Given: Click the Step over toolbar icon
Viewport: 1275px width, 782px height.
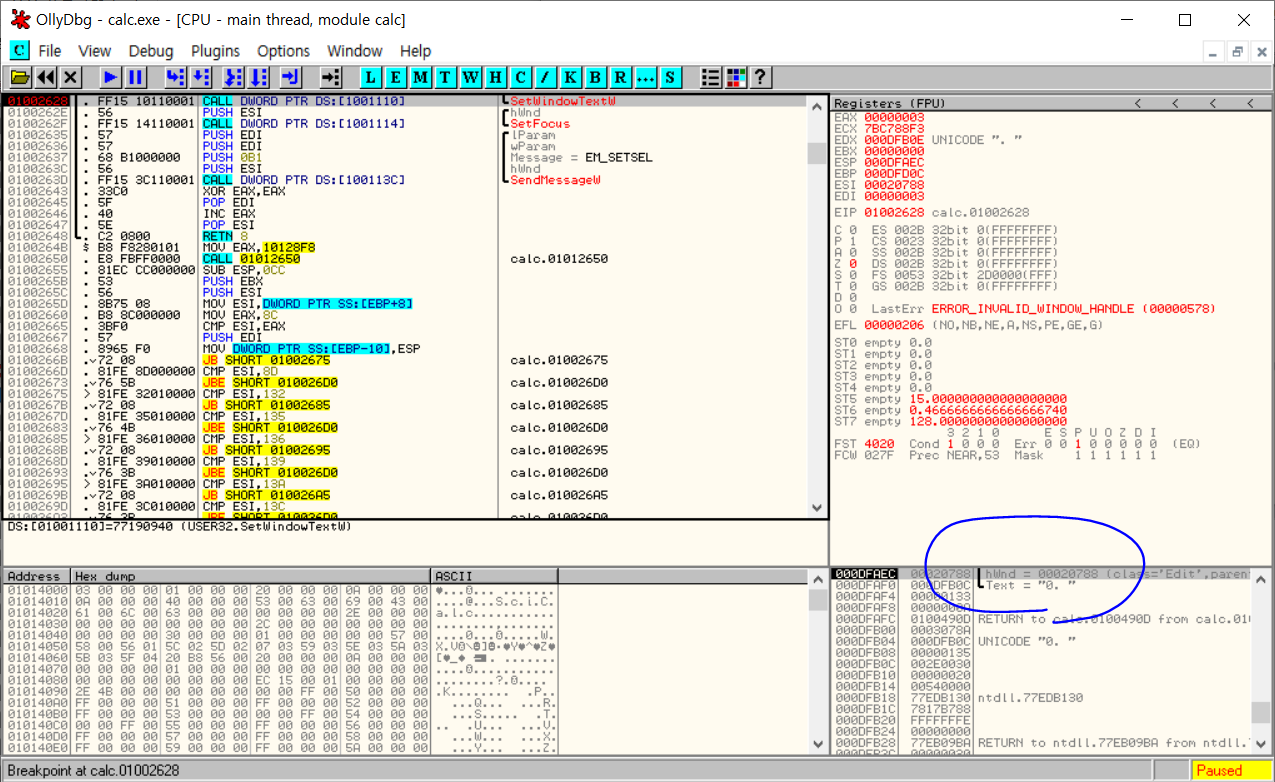Looking at the screenshot, I should (200, 77).
